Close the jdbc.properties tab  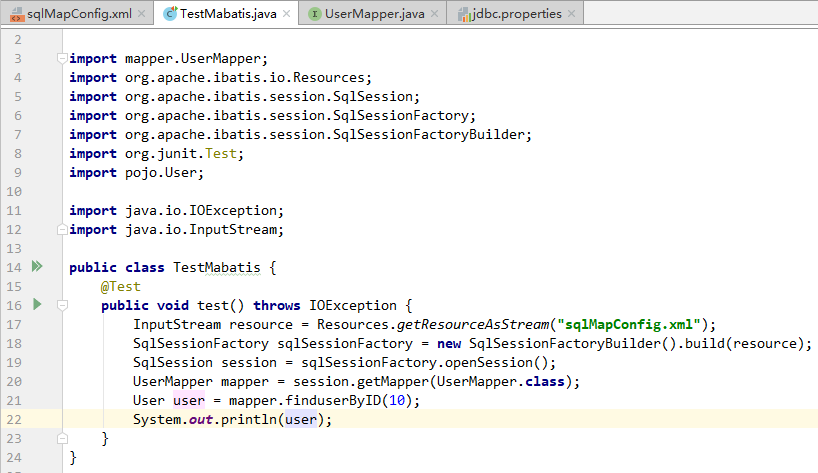click(572, 14)
